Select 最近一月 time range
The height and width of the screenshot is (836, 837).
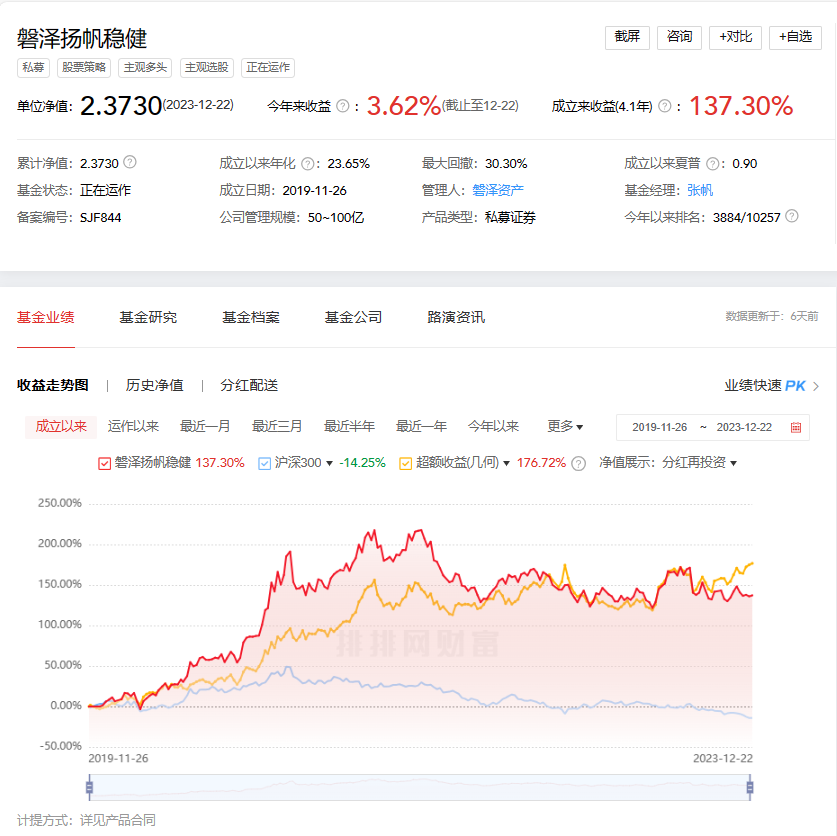(x=205, y=427)
